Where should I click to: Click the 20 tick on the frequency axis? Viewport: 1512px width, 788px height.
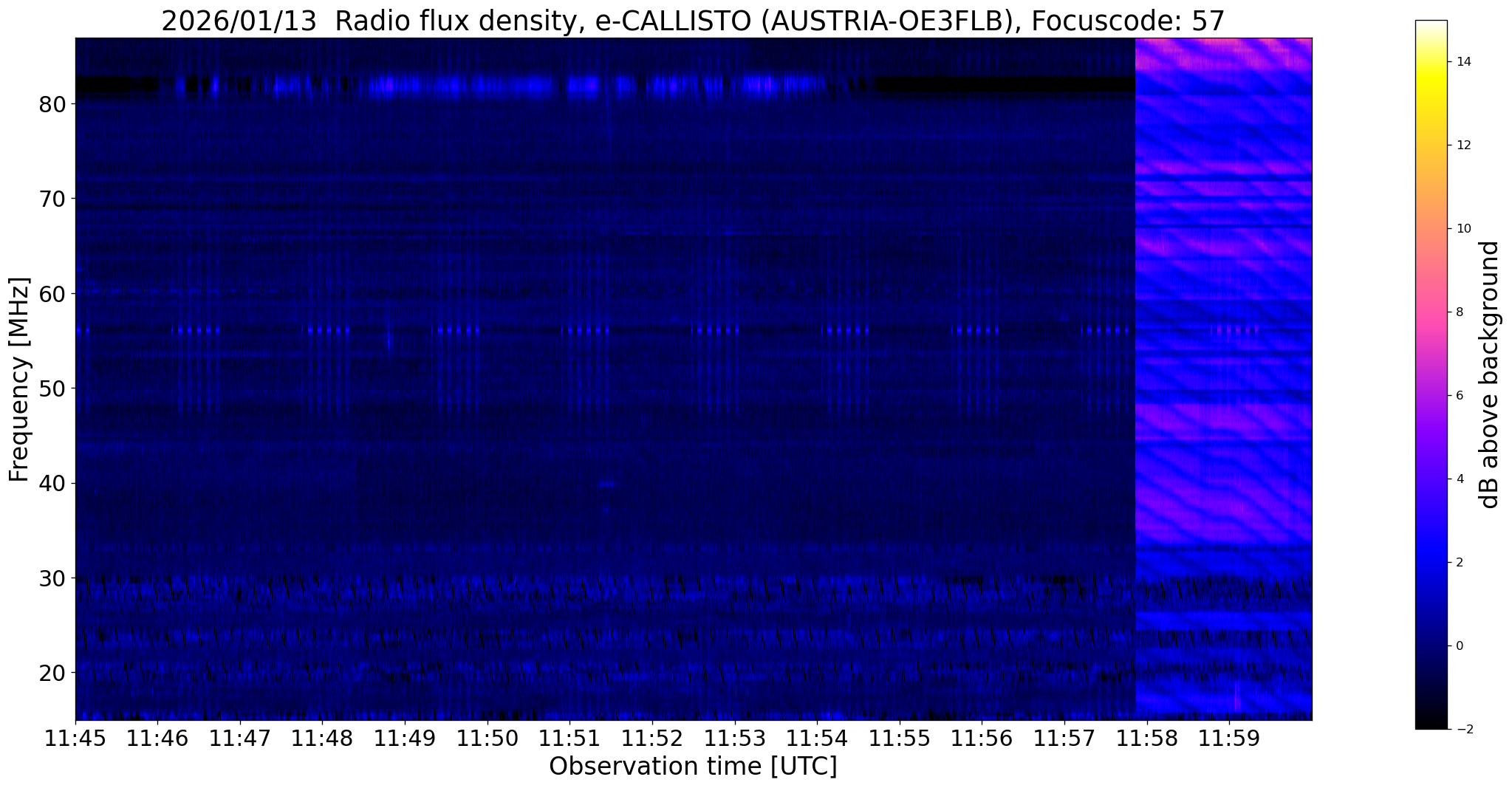click(52, 672)
